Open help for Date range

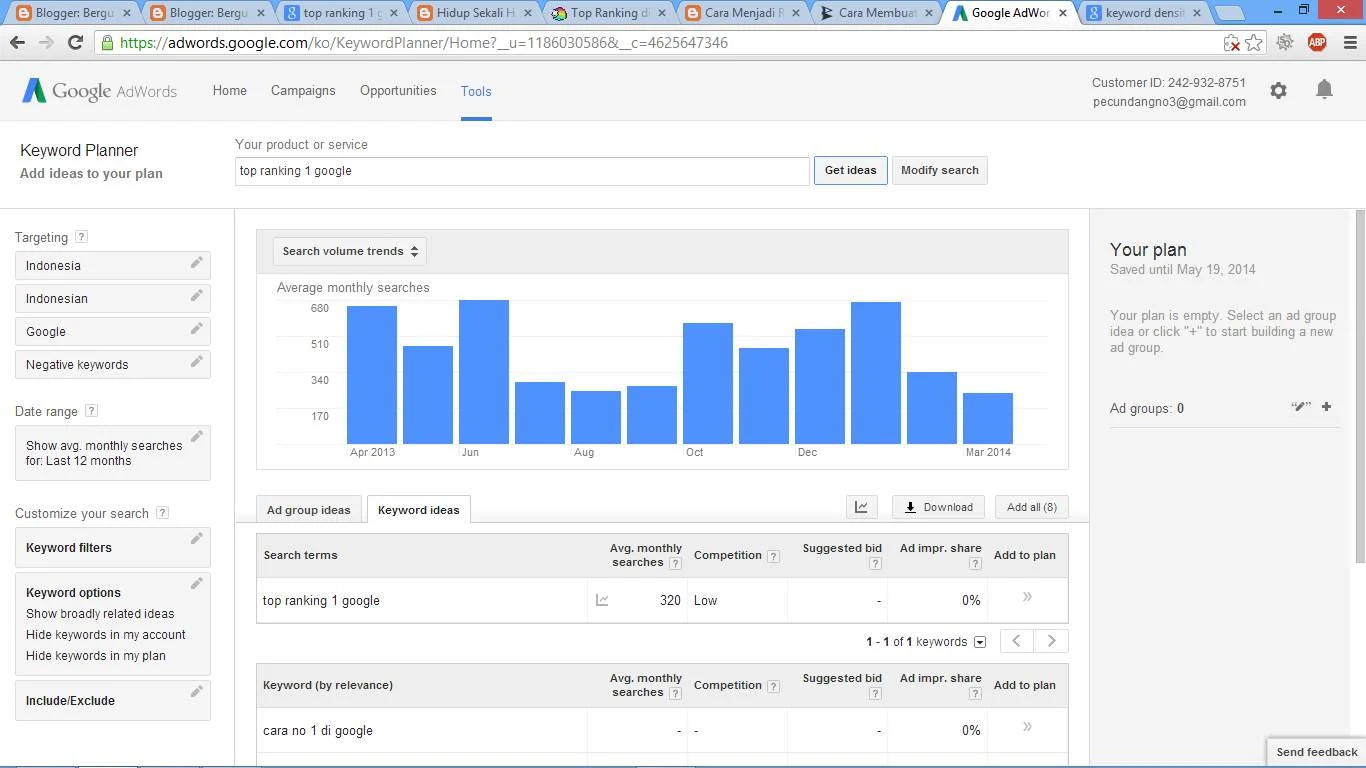pyautogui.click(x=92, y=411)
